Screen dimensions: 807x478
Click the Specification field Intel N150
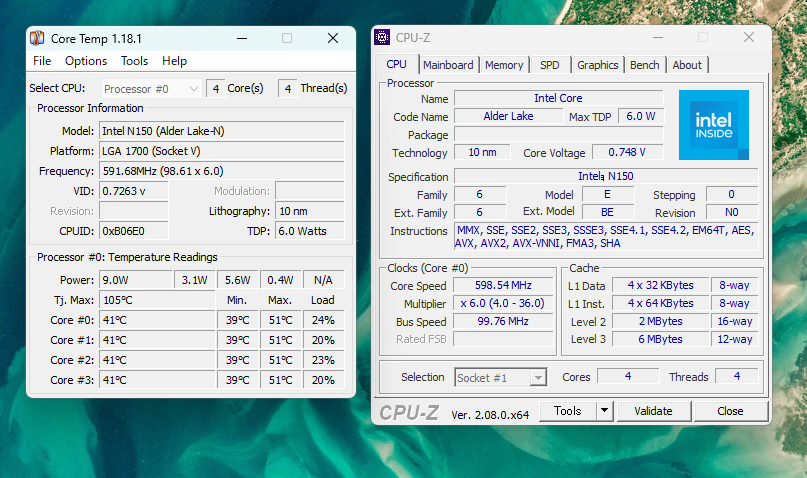(x=606, y=176)
